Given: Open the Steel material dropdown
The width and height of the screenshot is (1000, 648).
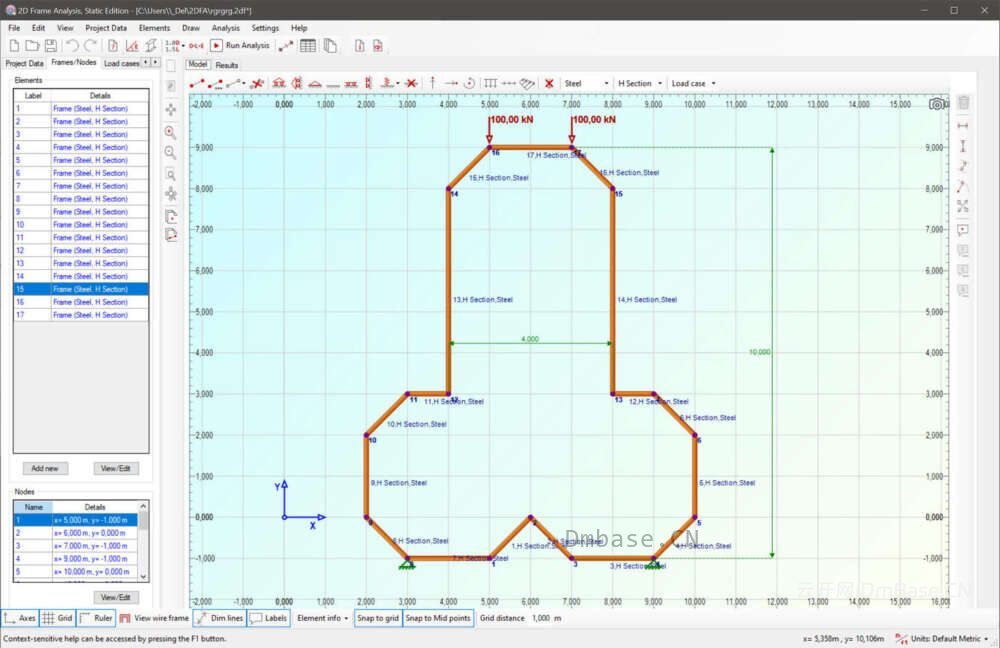Looking at the screenshot, I should click(x=586, y=83).
